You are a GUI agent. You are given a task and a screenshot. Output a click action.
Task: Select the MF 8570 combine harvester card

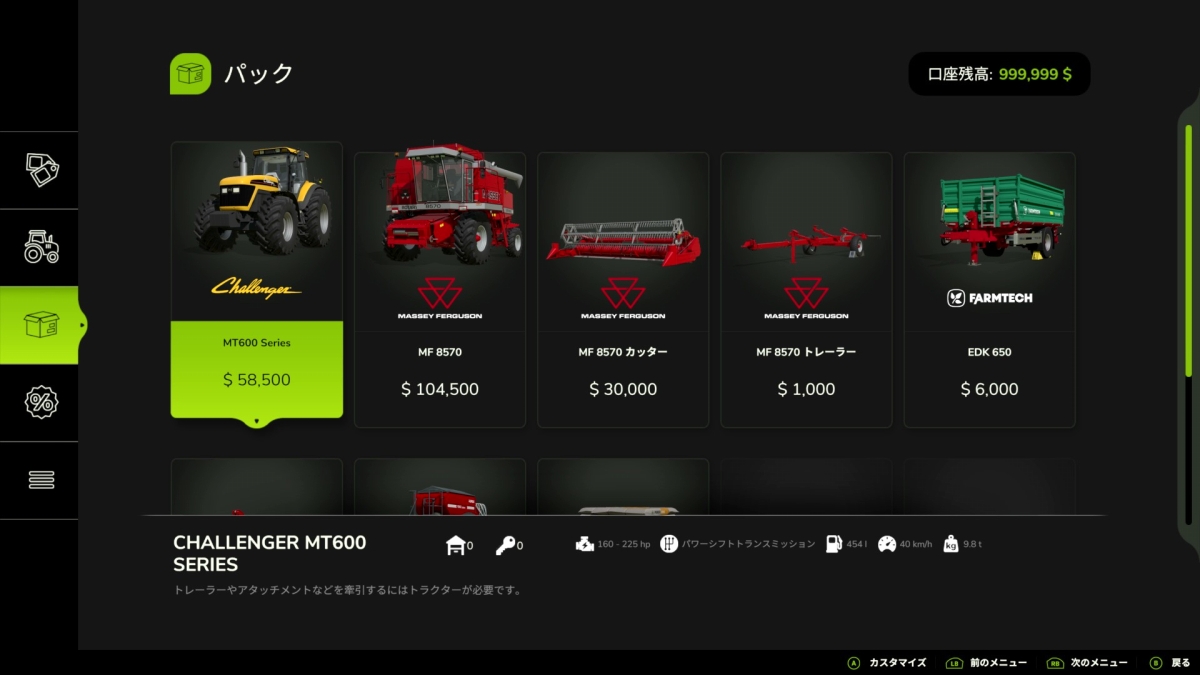click(x=440, y=290)
